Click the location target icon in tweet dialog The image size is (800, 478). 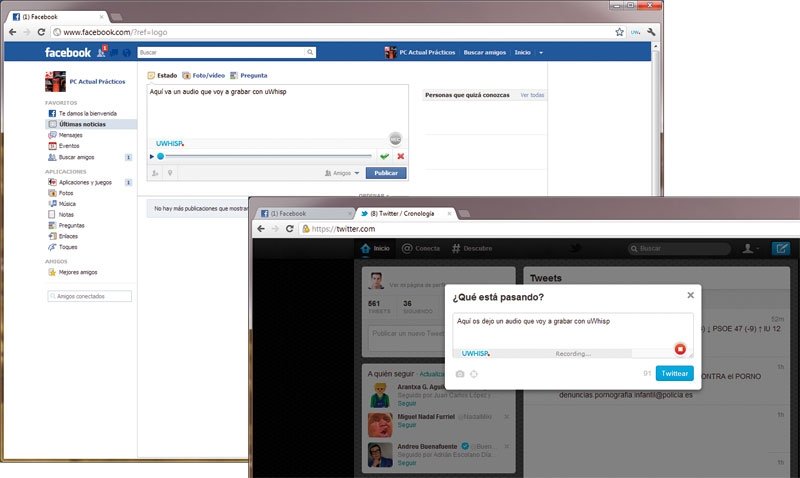pos(474,374)
